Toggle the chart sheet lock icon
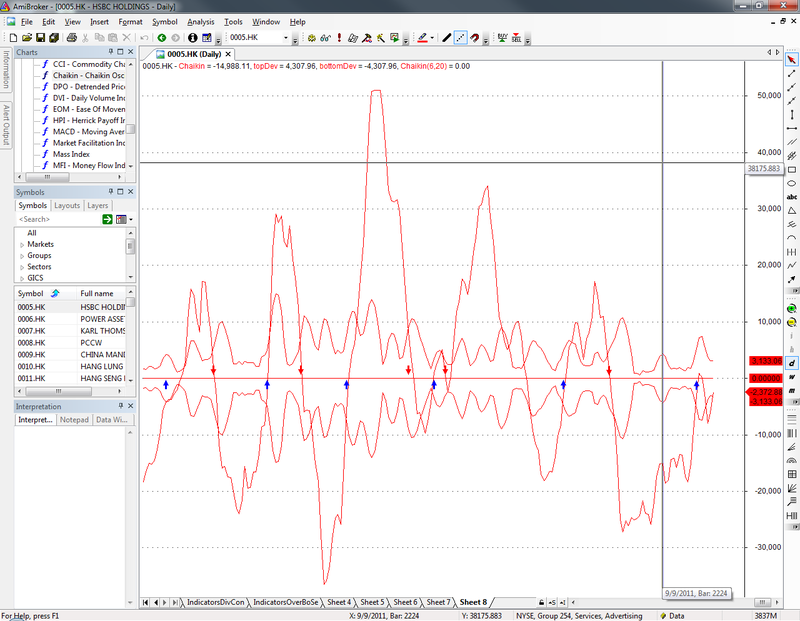Viewport: 800px width, 621px height. (541, 603)
